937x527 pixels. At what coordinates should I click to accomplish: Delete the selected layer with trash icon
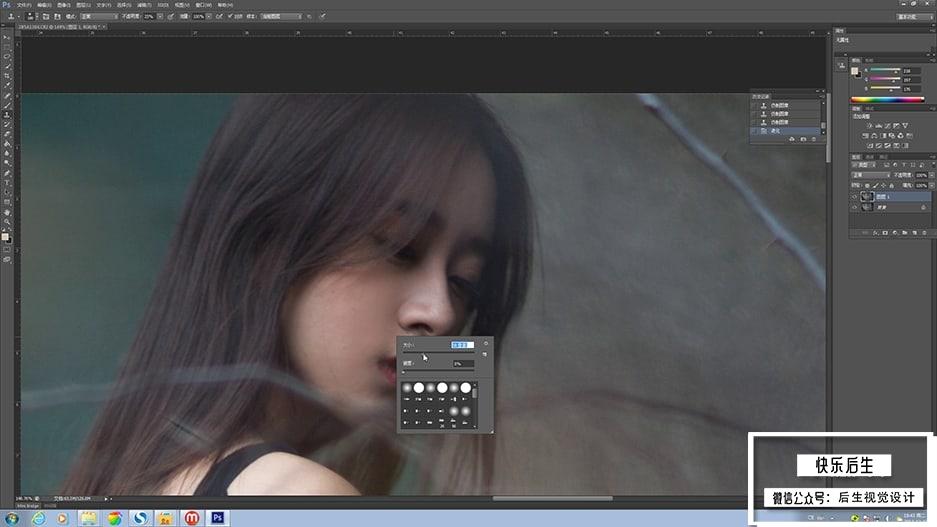coord(924,232)
